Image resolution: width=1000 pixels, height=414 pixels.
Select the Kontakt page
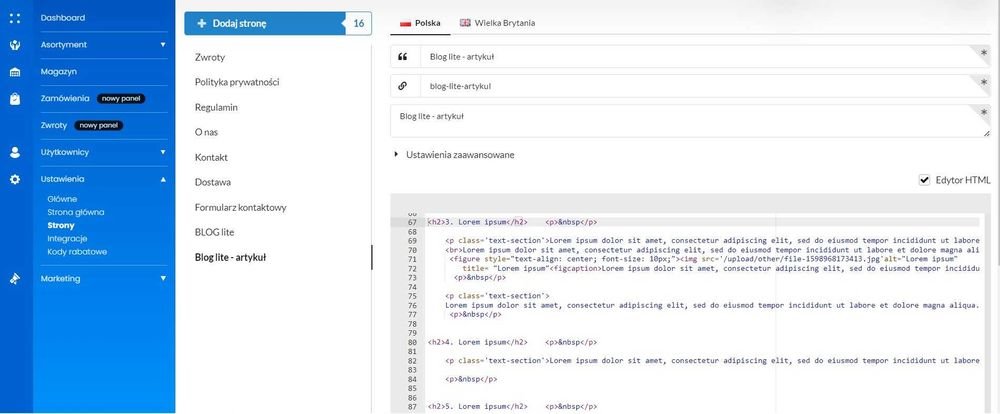pos(211,157)
